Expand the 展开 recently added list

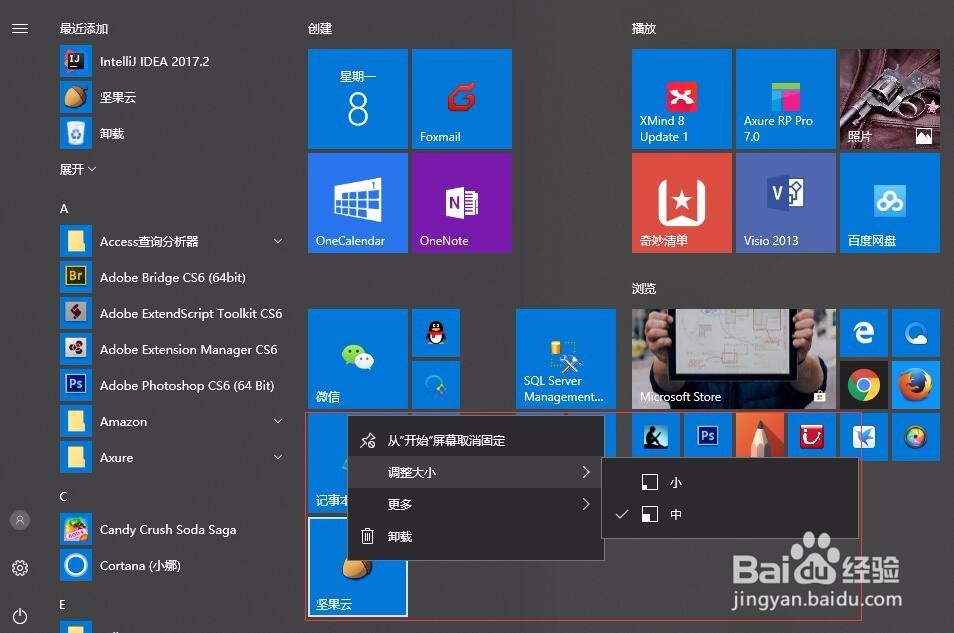(x=77, y=169)
